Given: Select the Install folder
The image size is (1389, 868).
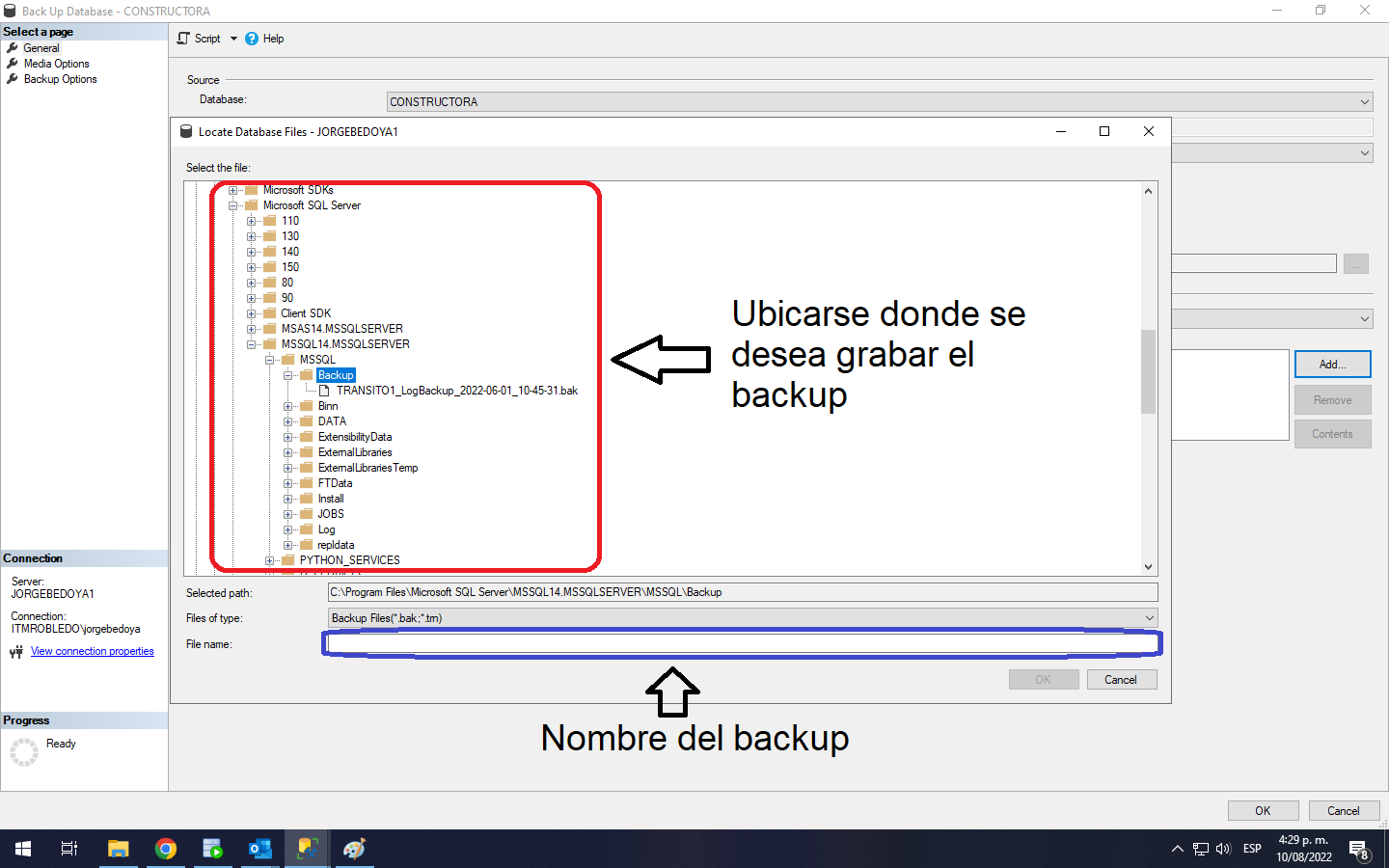Looking at the screenshot, I should (x=331, y=499).
